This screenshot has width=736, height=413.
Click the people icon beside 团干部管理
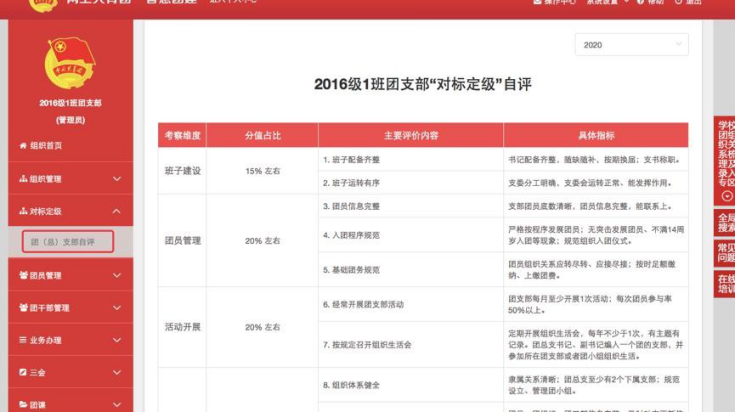click(23, 307)
